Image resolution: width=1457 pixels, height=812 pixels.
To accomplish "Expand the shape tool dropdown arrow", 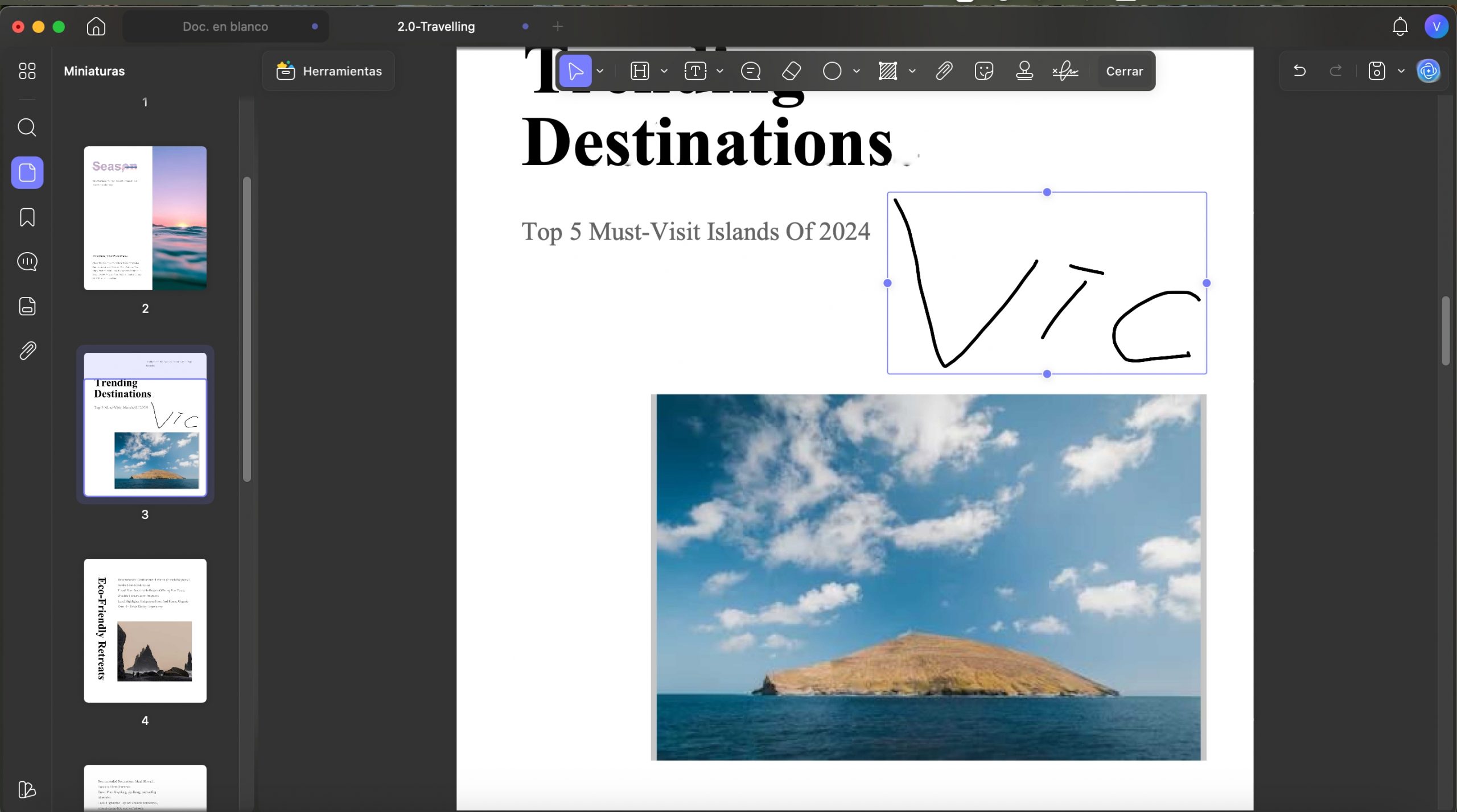I will (x=856, y=71).
